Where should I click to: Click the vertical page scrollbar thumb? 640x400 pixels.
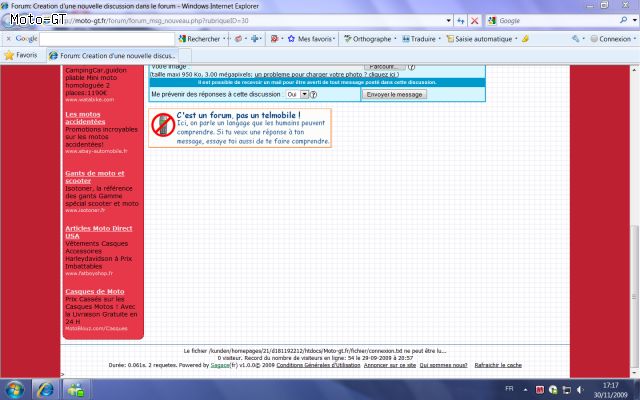tap(634, 297)
